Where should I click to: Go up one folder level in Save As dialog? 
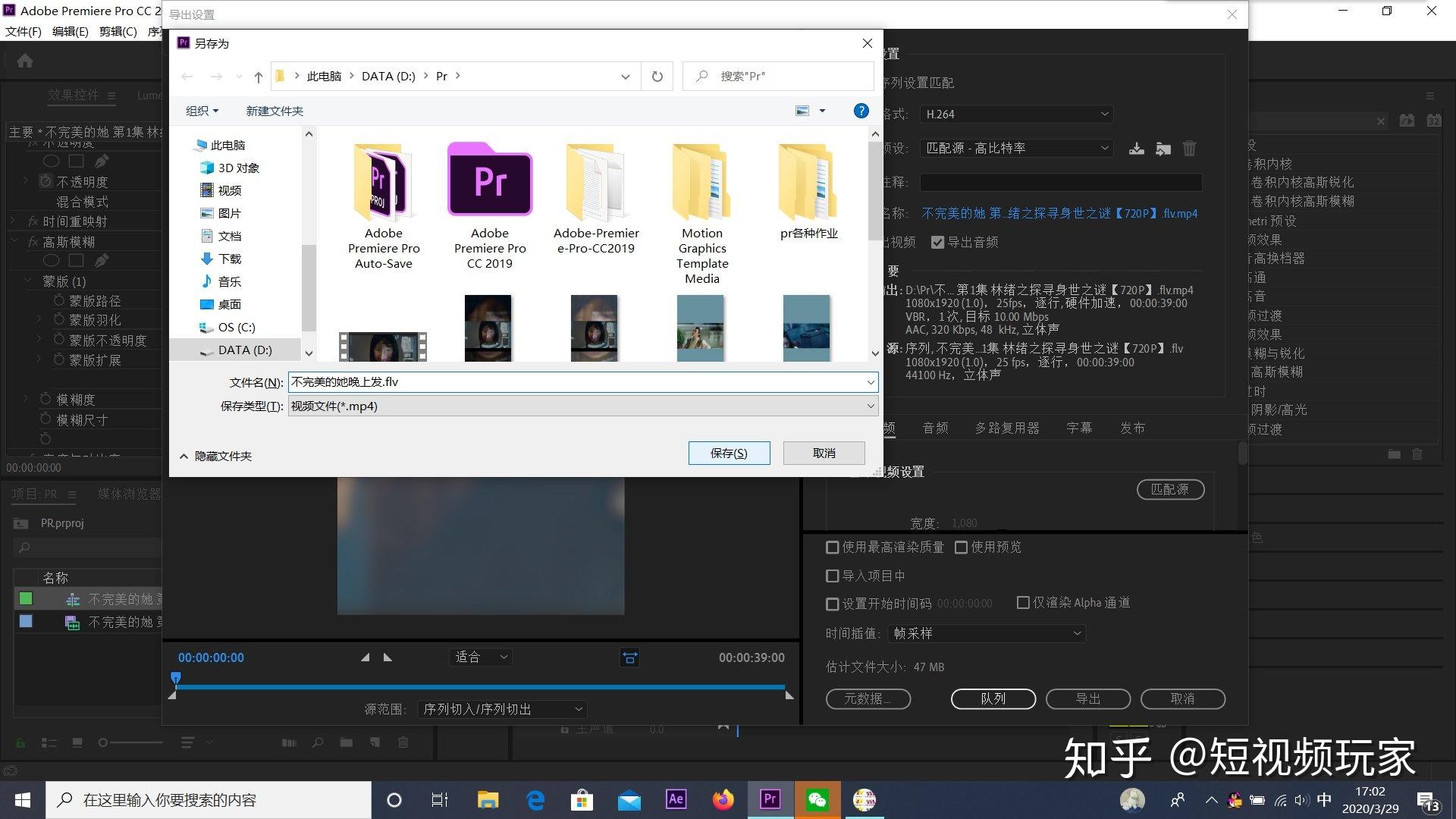coord(258,77)
